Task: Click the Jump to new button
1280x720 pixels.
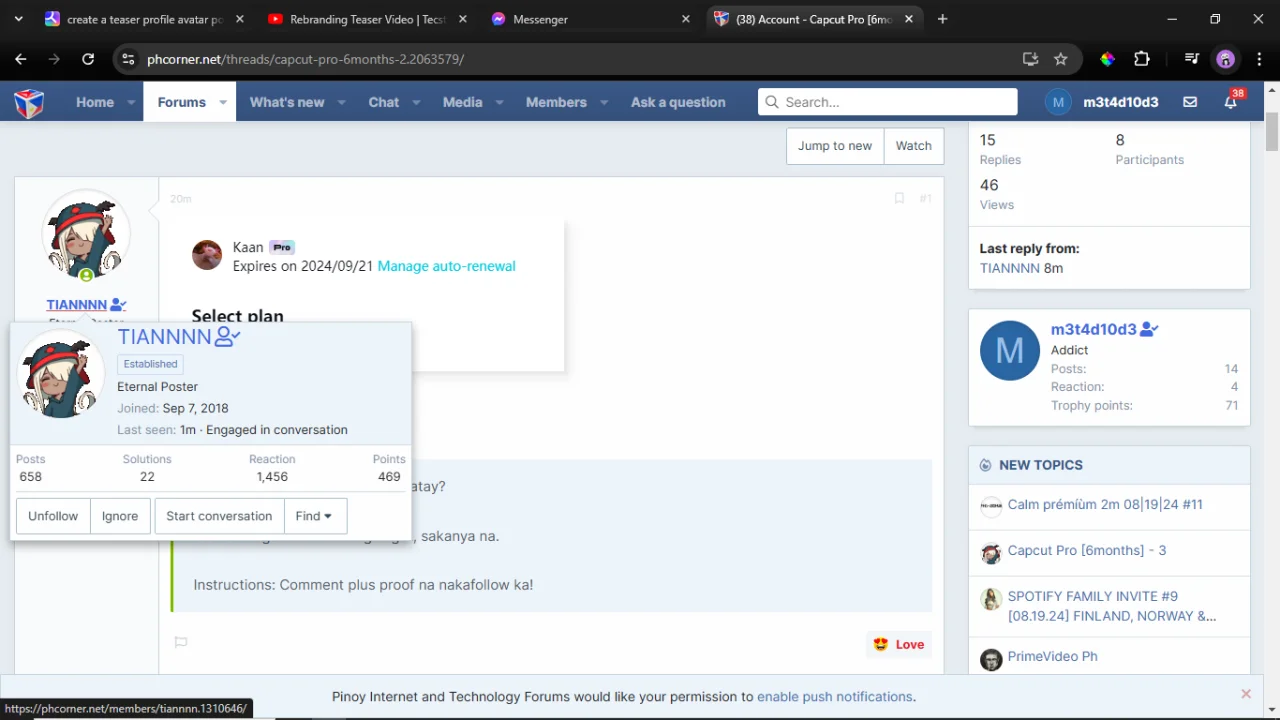Action: [x=835, y=146]
